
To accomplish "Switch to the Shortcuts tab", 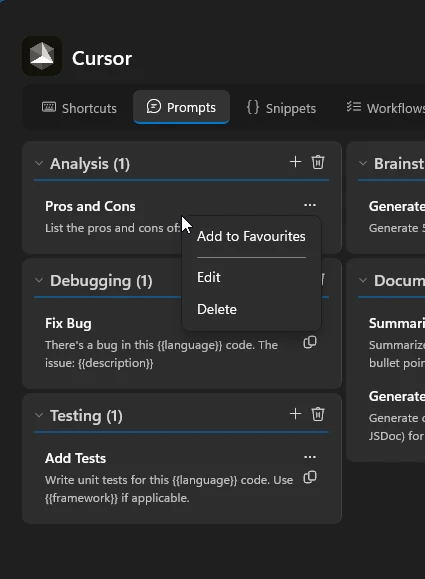I will pyautogui.click(x=79, y=108).
